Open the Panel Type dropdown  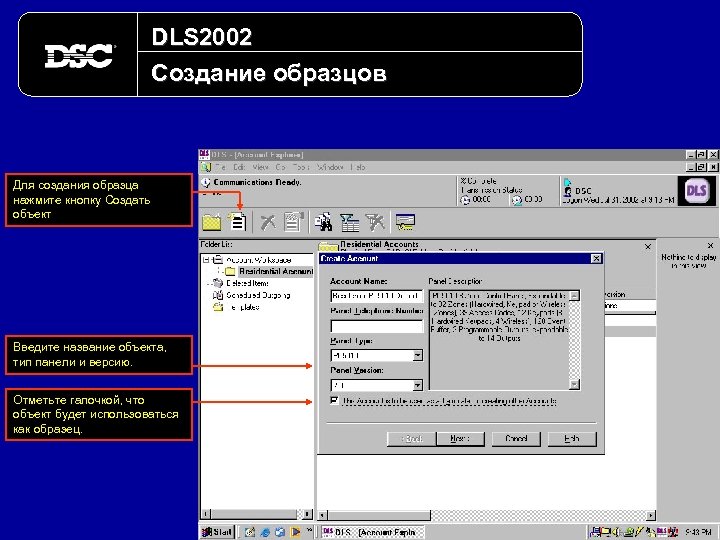click(x=417, y=355)
